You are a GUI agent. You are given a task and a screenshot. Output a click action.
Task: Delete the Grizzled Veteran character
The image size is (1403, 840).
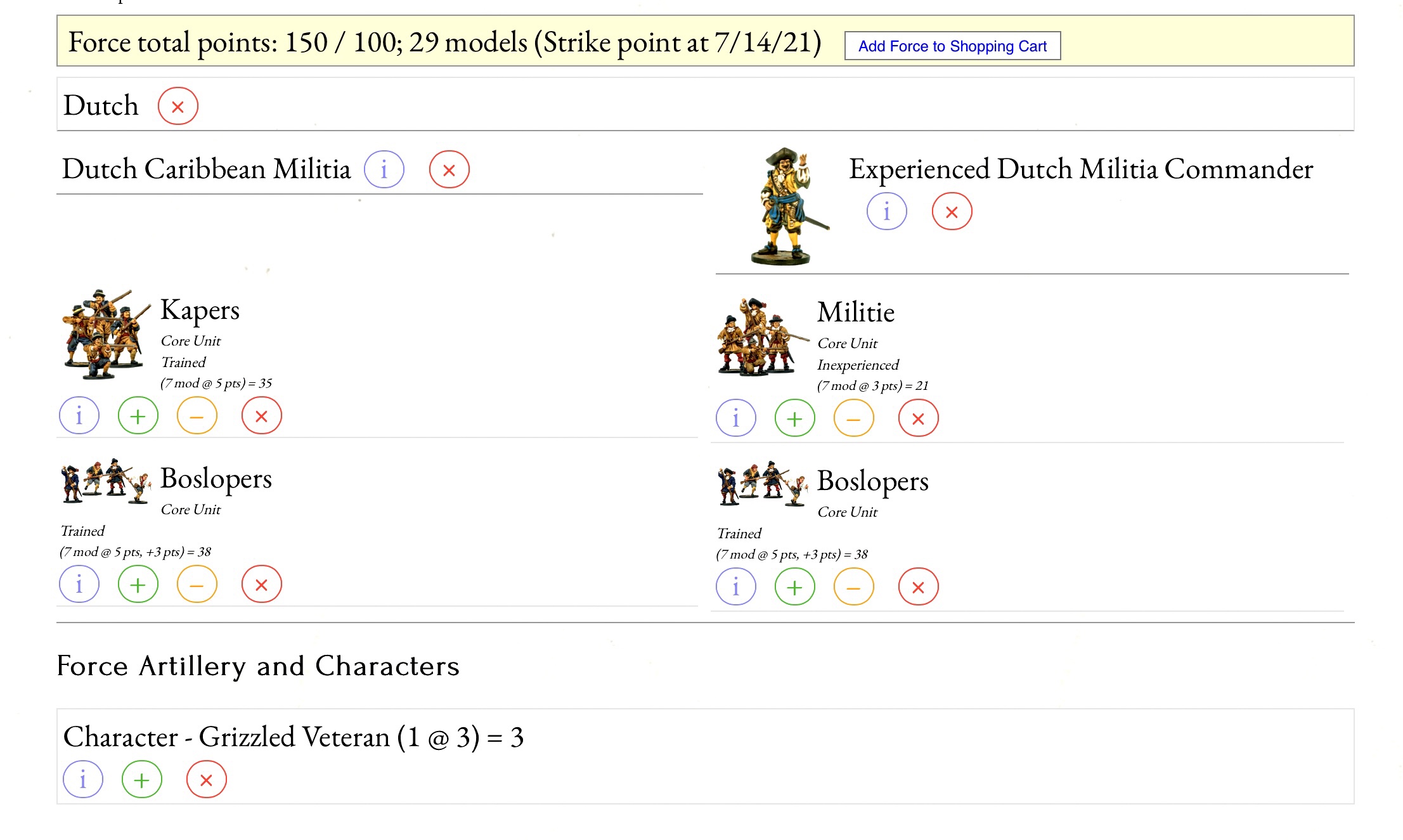(x=206, y=779)
